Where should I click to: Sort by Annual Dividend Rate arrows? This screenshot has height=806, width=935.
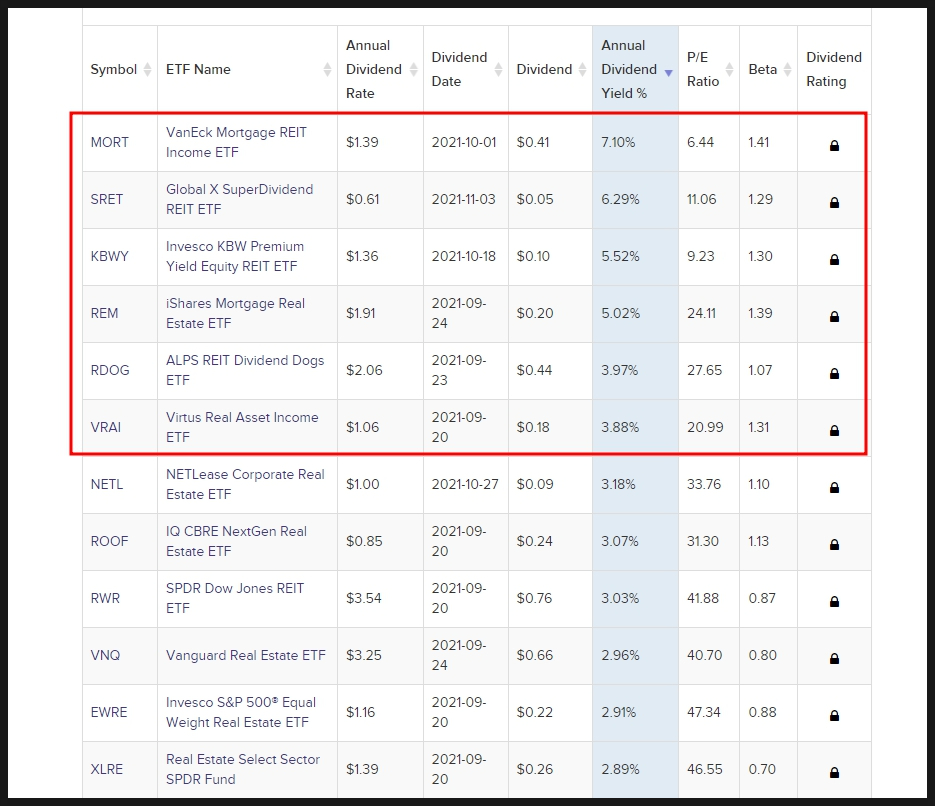click(x=413, y=69)
